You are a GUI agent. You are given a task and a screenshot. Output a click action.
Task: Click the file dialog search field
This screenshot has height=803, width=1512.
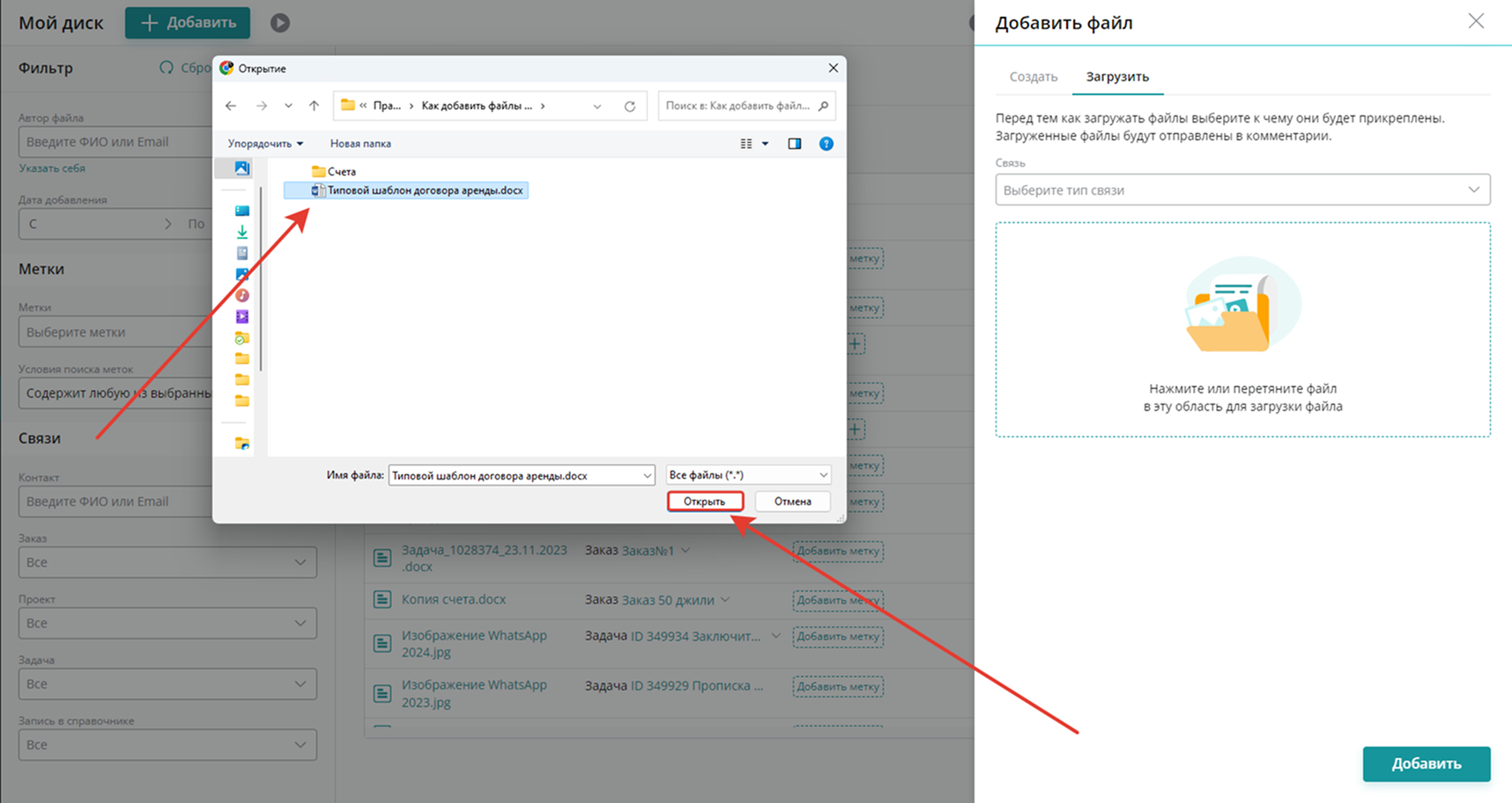coord(738,106)
